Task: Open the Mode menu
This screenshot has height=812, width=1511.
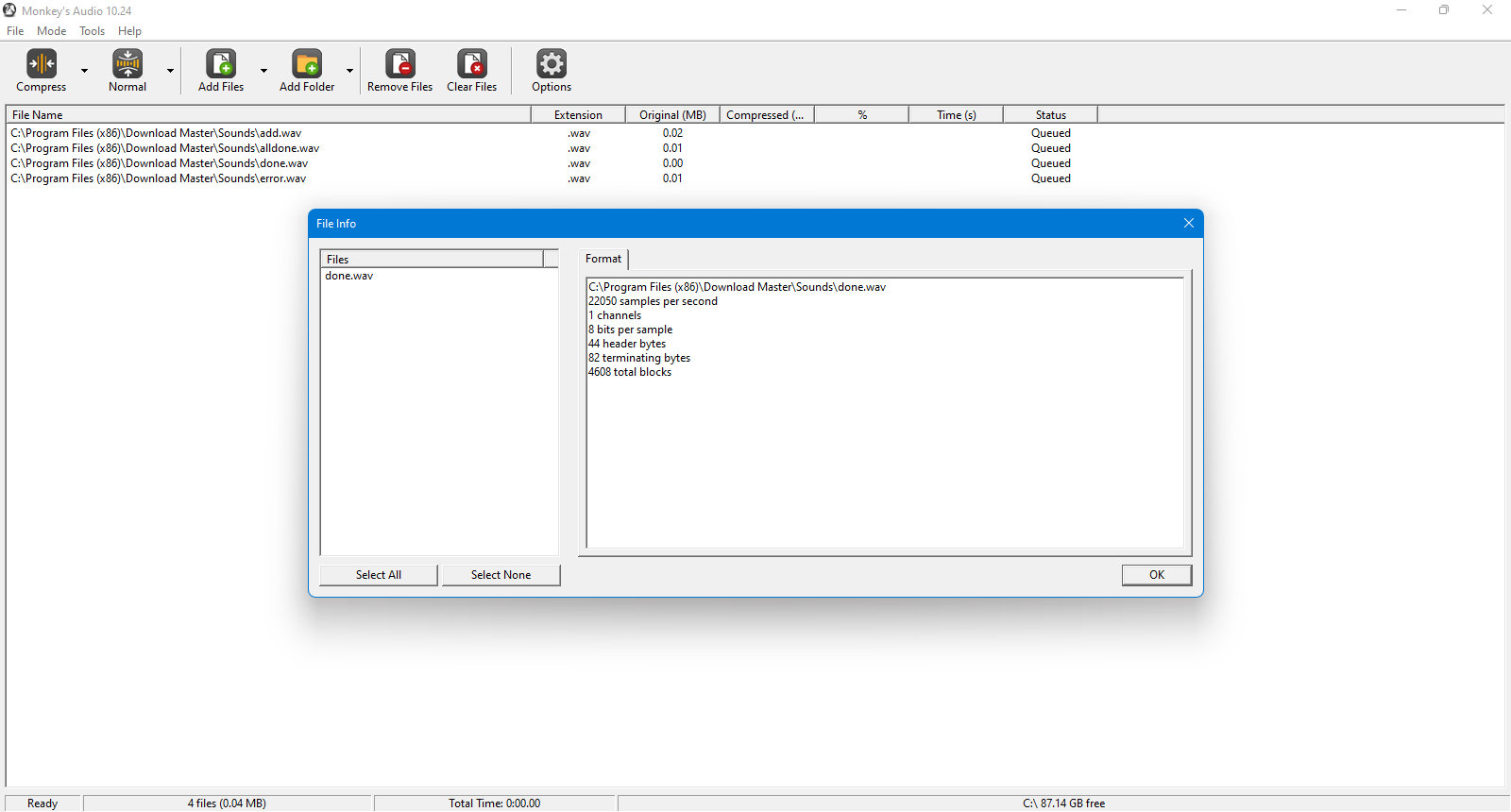Action: coord(52,31)
